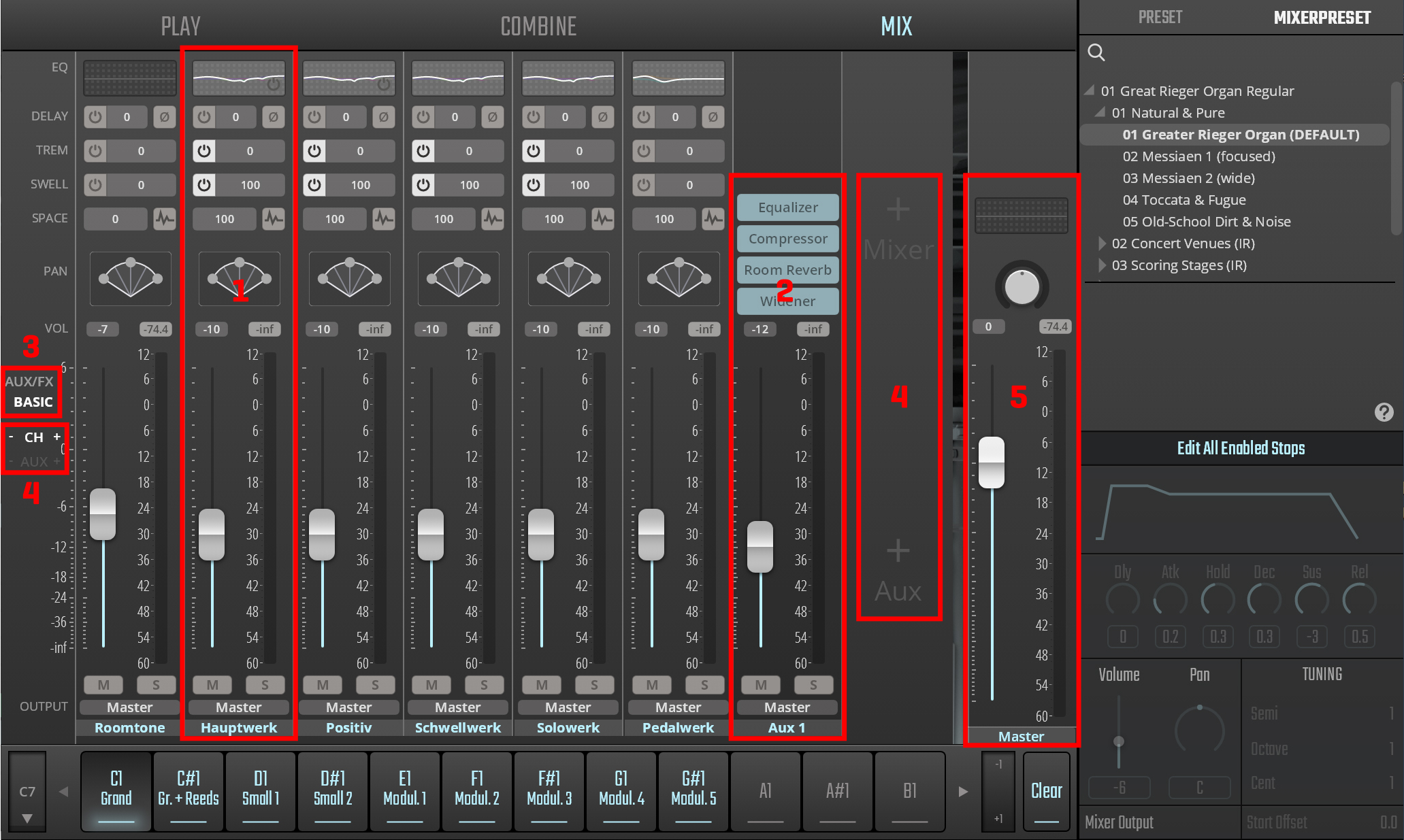The width and height of the screenshot is (1404, 840).
Task: Click Hauptwerk space waveform icon
Action: click(274, 219)
